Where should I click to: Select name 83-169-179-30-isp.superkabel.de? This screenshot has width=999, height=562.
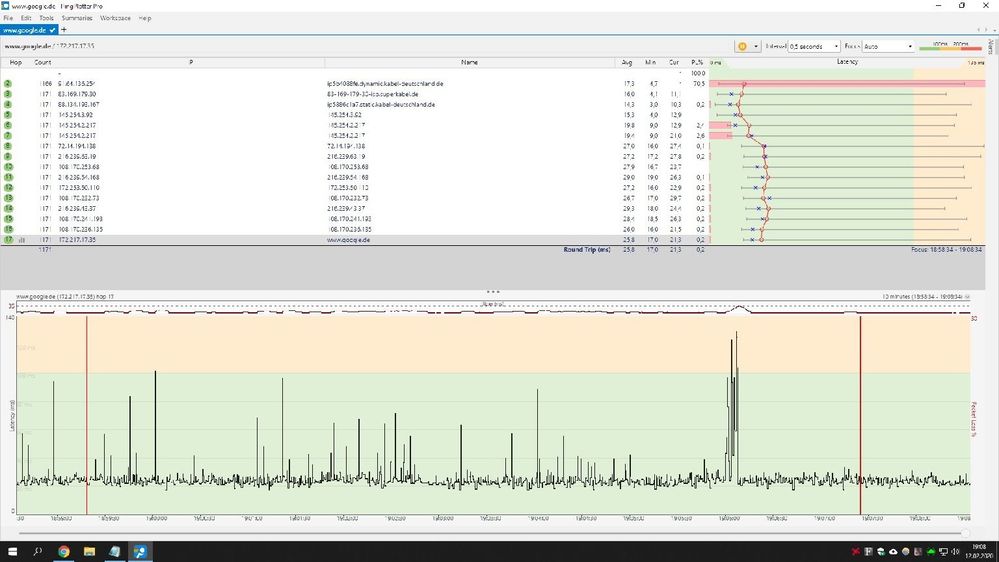click(373, 94)
